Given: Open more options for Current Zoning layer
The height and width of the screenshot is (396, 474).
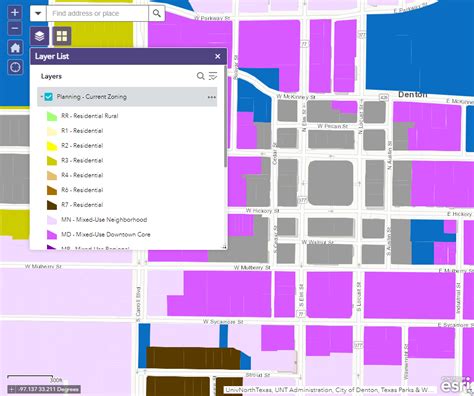Looking at the screenshot, I should click(x=212, y=97).
